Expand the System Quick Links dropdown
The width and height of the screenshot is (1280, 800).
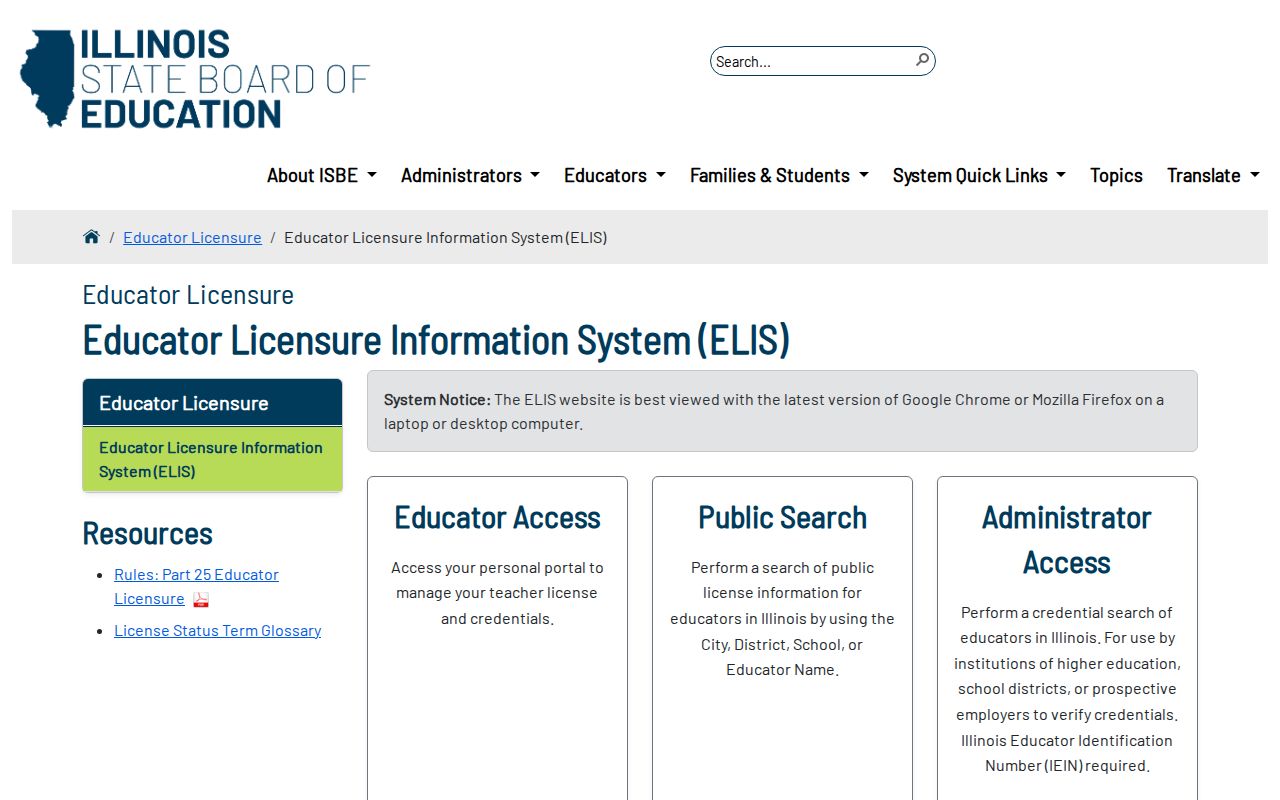click(979, 175)
